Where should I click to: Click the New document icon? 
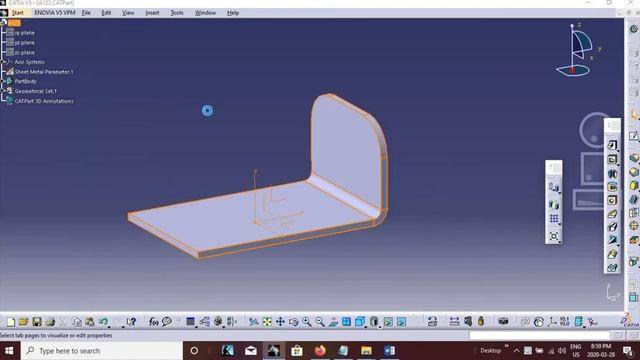click(11, 322)
